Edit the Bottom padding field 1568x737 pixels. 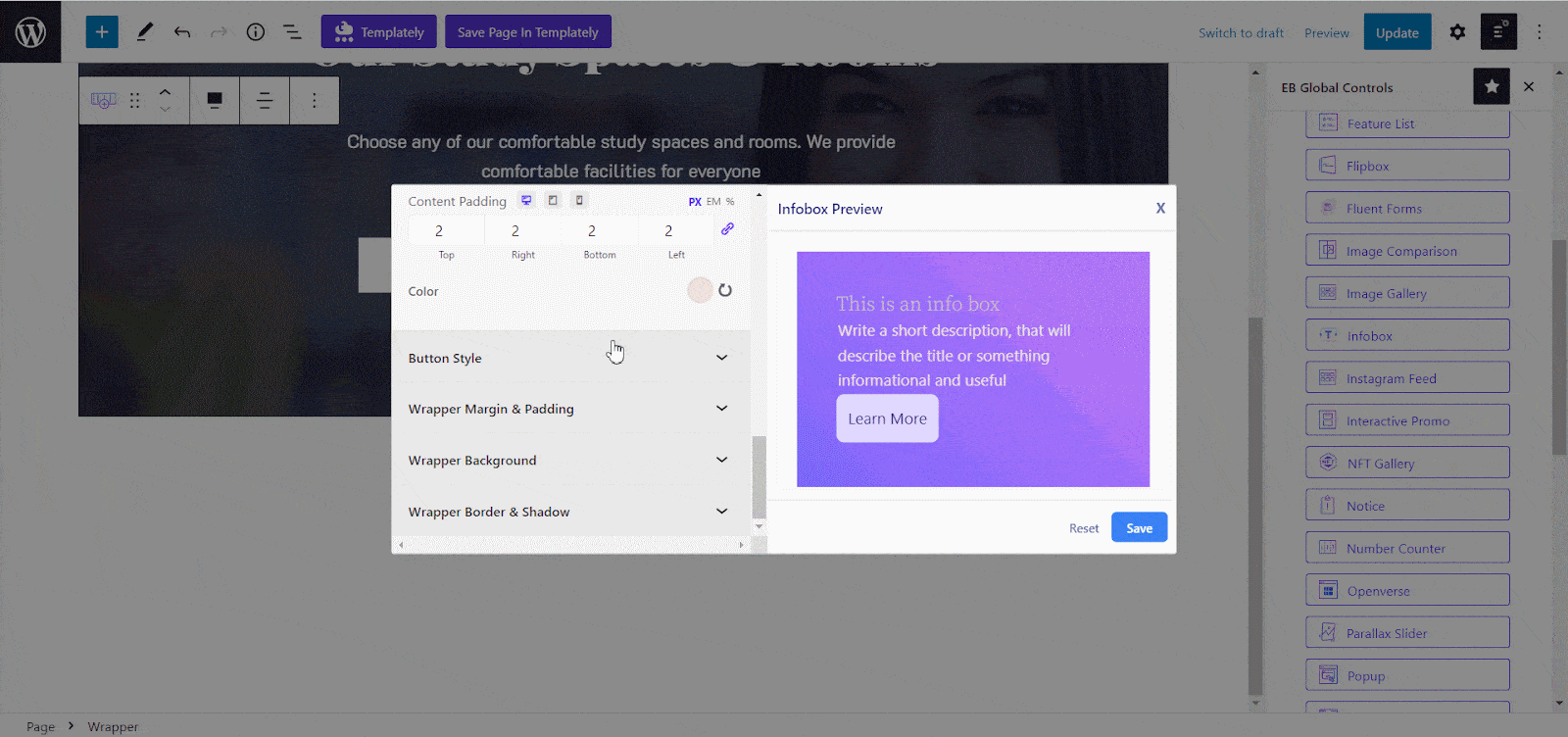click(x=599, y=231)
